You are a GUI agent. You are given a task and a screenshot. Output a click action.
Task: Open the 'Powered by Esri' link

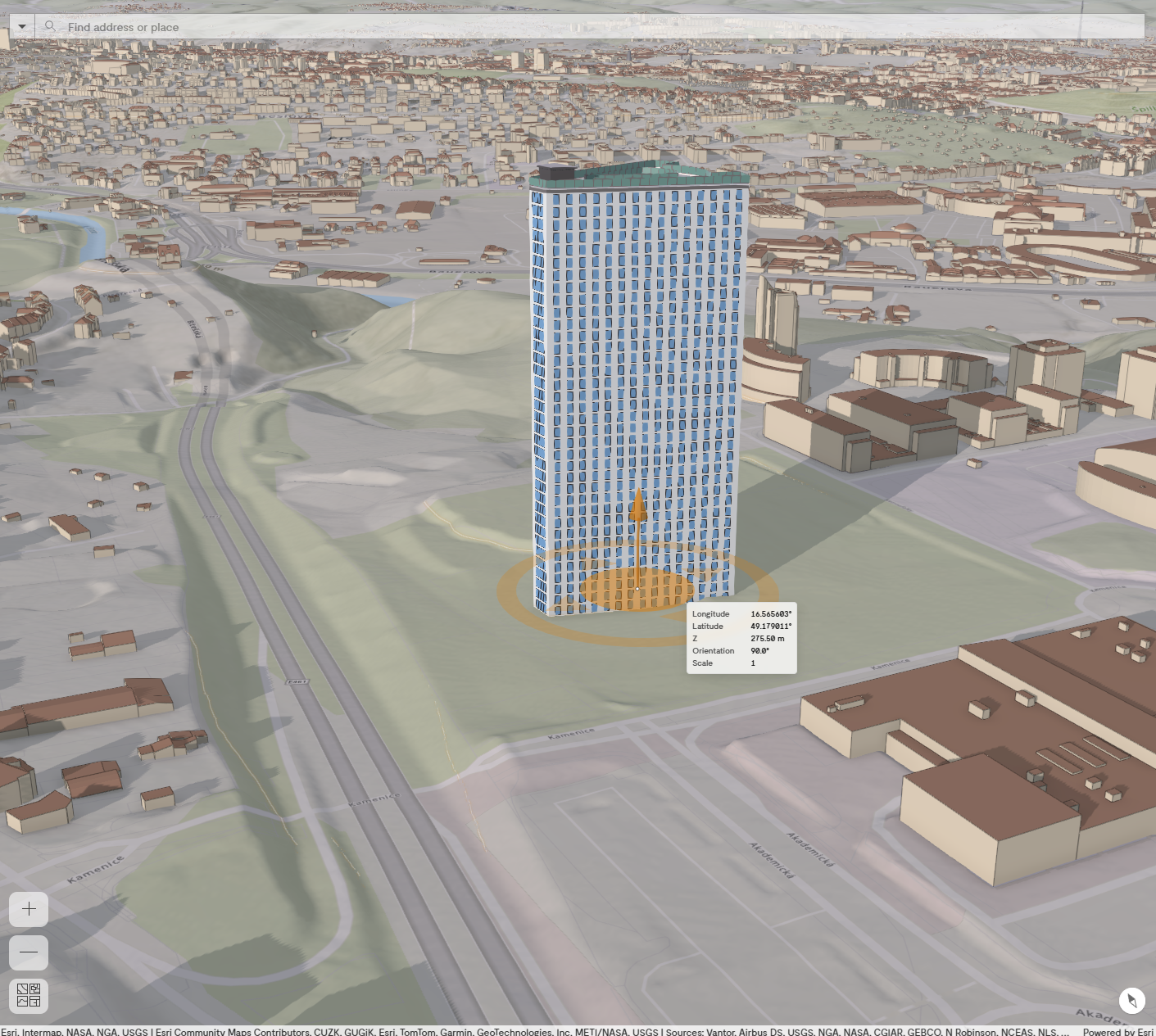click(1117, 1031)
